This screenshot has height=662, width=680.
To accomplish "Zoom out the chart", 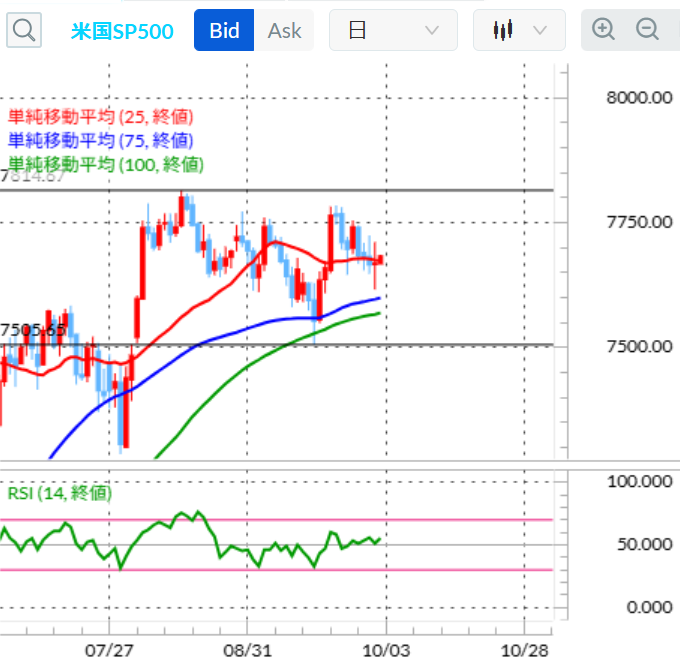I will (x=647, y=29).
